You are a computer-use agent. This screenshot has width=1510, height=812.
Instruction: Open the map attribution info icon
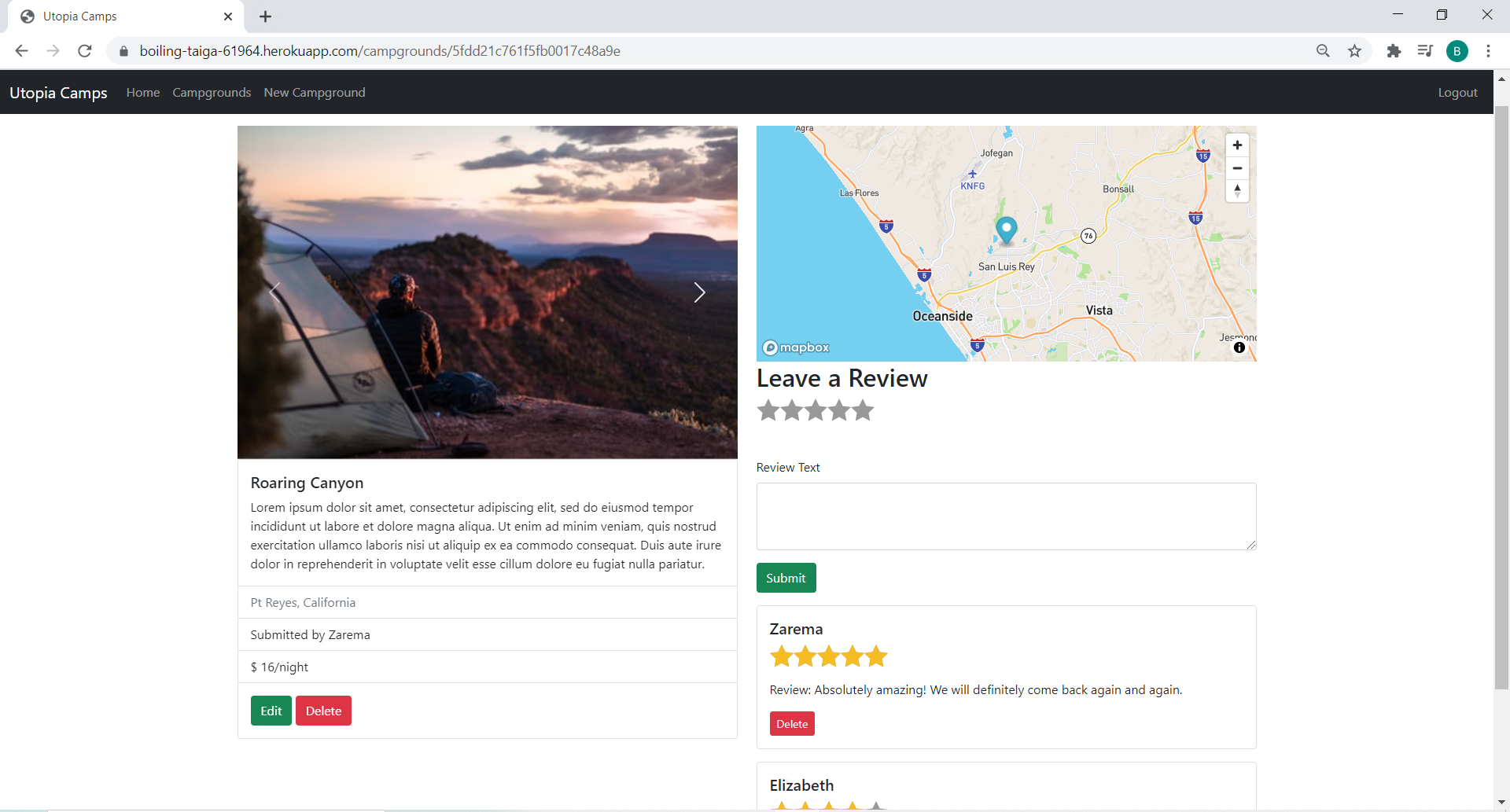click(x=1240, y=347)
